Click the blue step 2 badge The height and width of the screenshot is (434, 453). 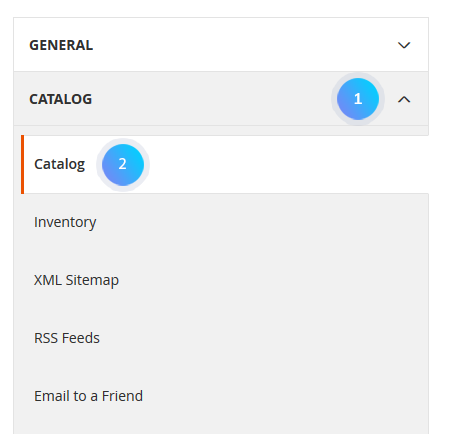[x=123, y=165]
